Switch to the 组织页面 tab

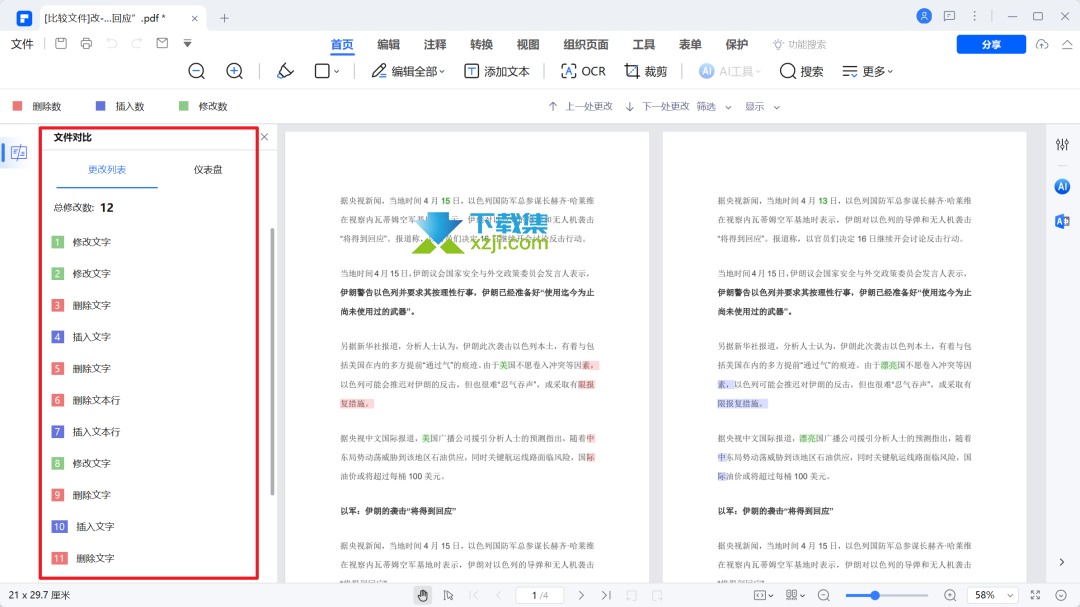pyautogui.click(x=585, y=45)
